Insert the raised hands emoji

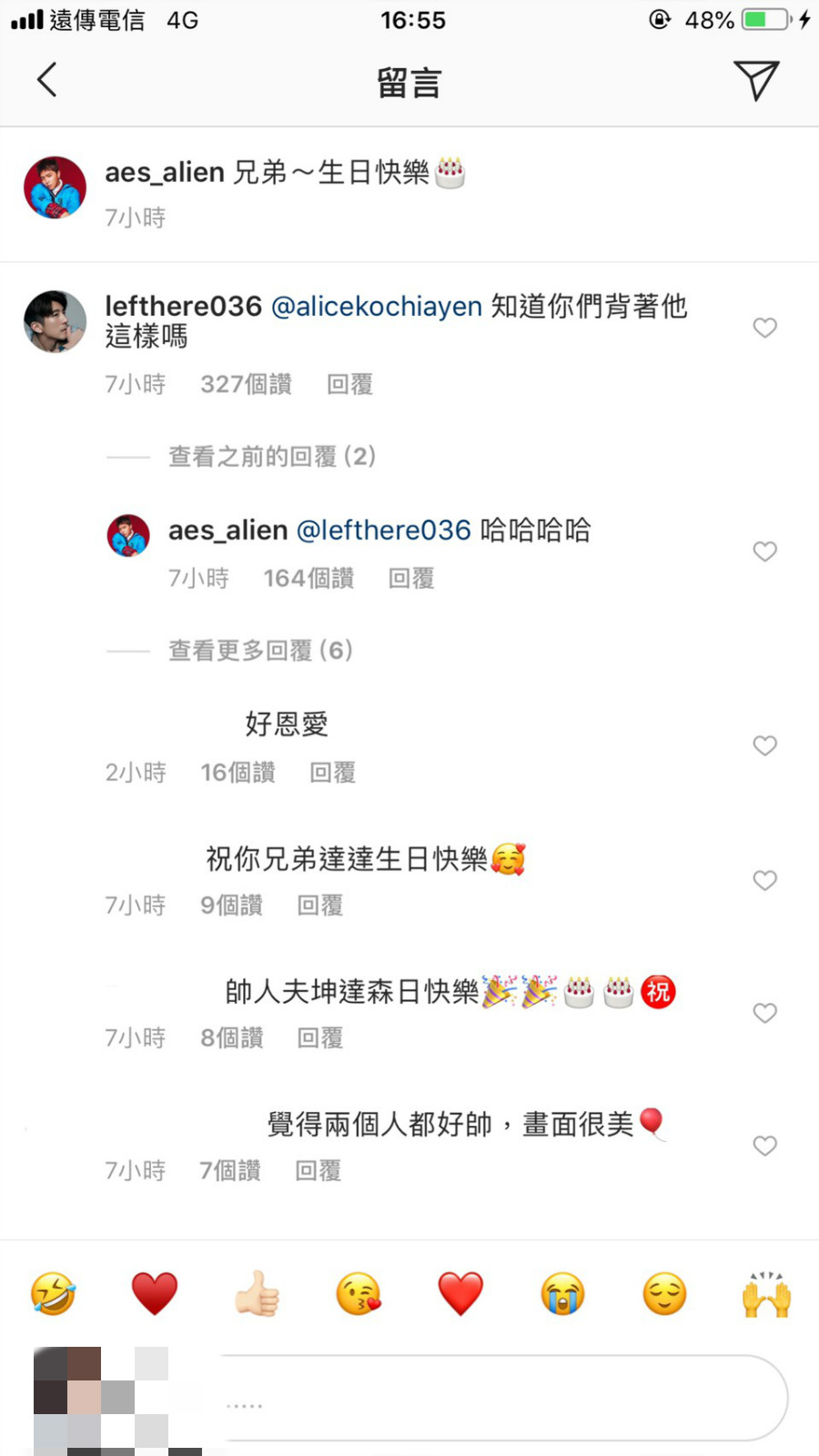pyautogui.click(x=766, y=1293)
